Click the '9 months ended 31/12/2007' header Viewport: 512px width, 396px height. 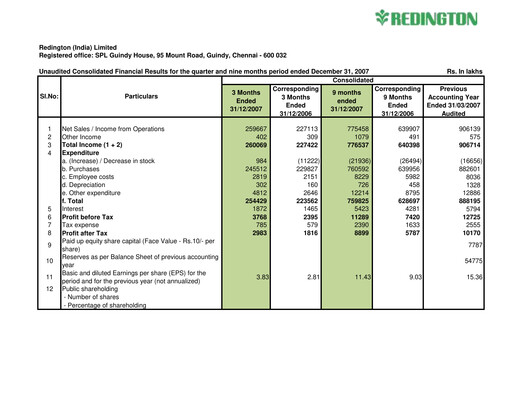[347, 101]
